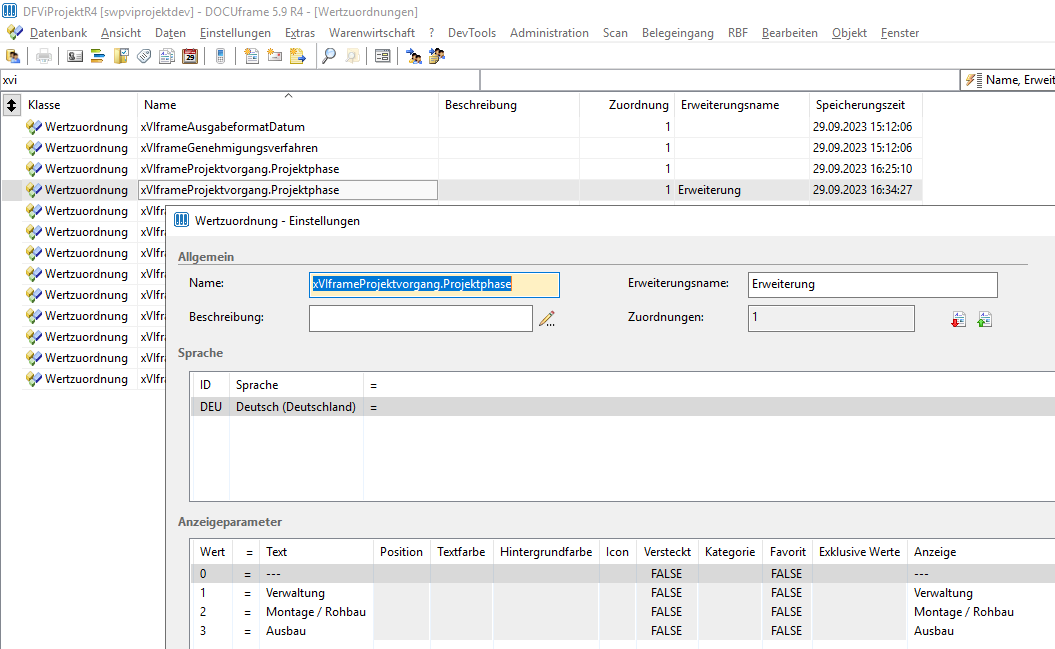Open the Belegeingang menu
The width and height of the screenshot is (1055, 649).
678,33
